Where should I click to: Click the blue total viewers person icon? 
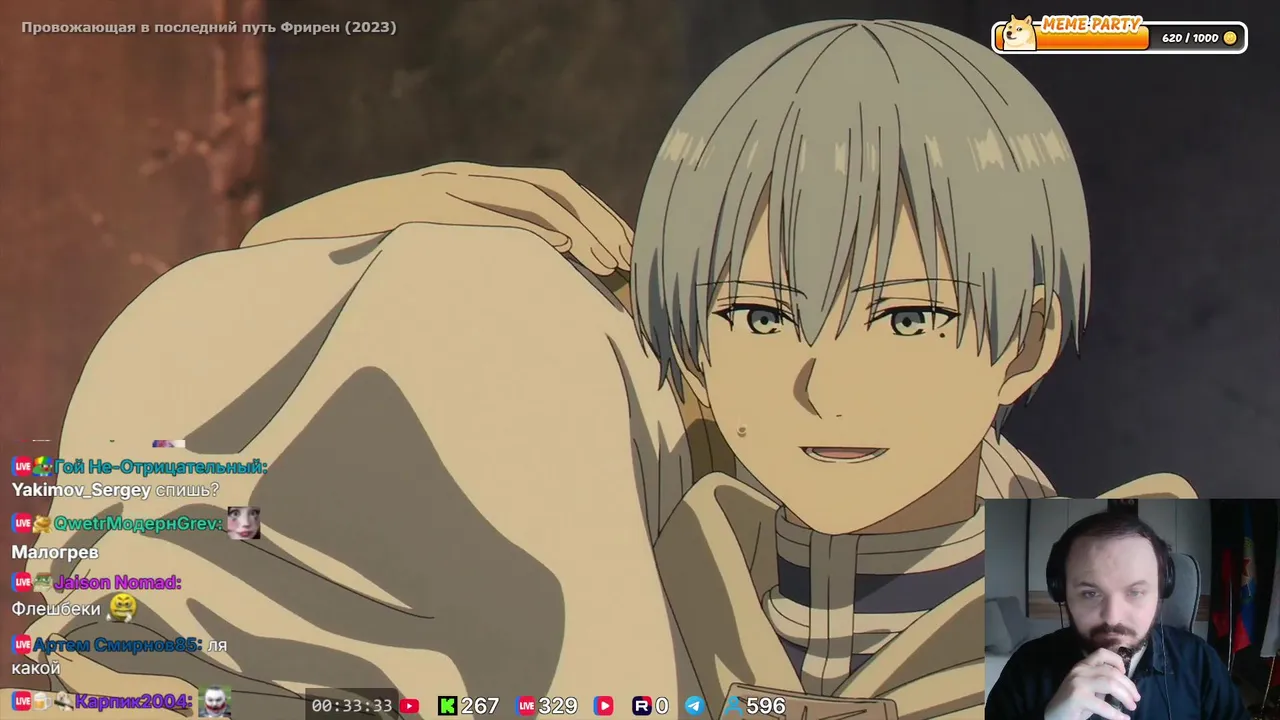[x=734, y=706]
